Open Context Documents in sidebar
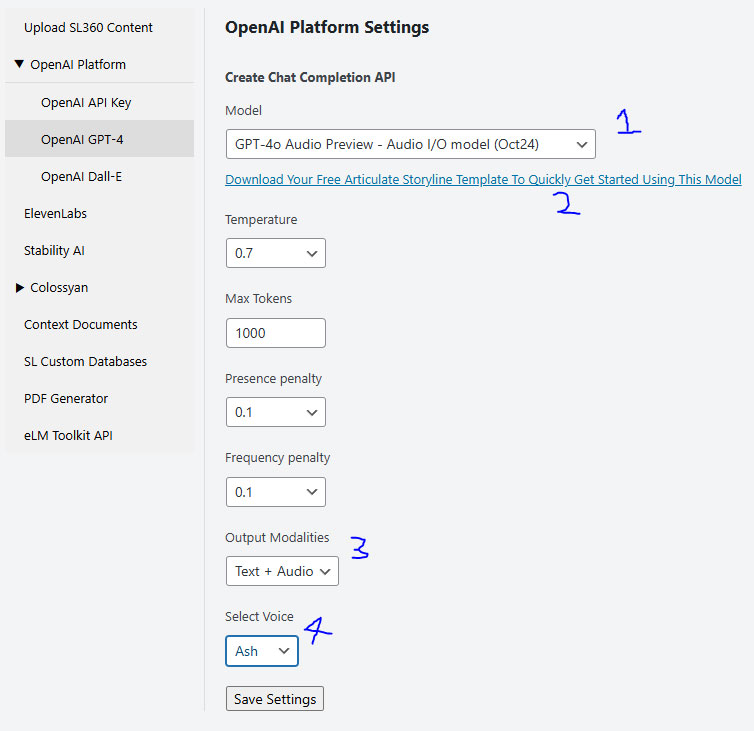This screenshot has height=731, width=754. point(80,325)
